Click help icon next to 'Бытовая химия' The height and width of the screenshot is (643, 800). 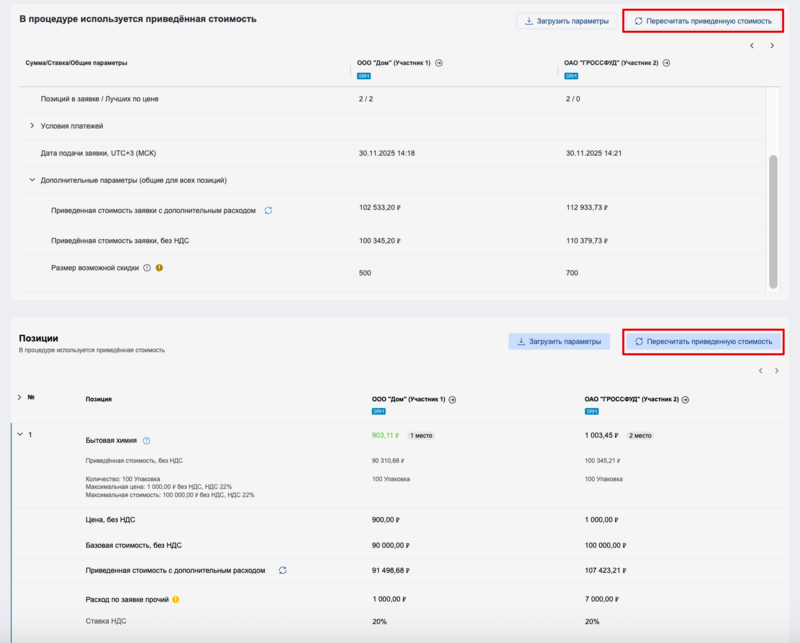146,440
